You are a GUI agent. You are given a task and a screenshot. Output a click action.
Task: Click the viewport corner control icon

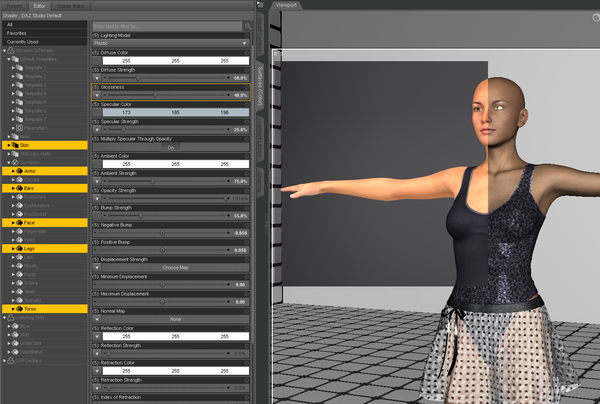point(596,17)
